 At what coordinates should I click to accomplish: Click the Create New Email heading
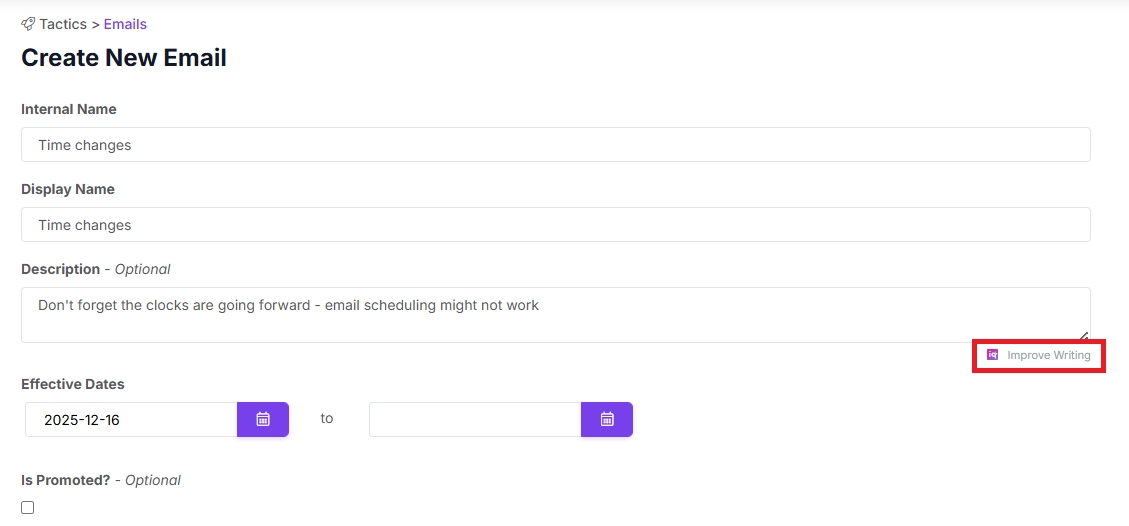pyautogui.click(x=124, y=58)
